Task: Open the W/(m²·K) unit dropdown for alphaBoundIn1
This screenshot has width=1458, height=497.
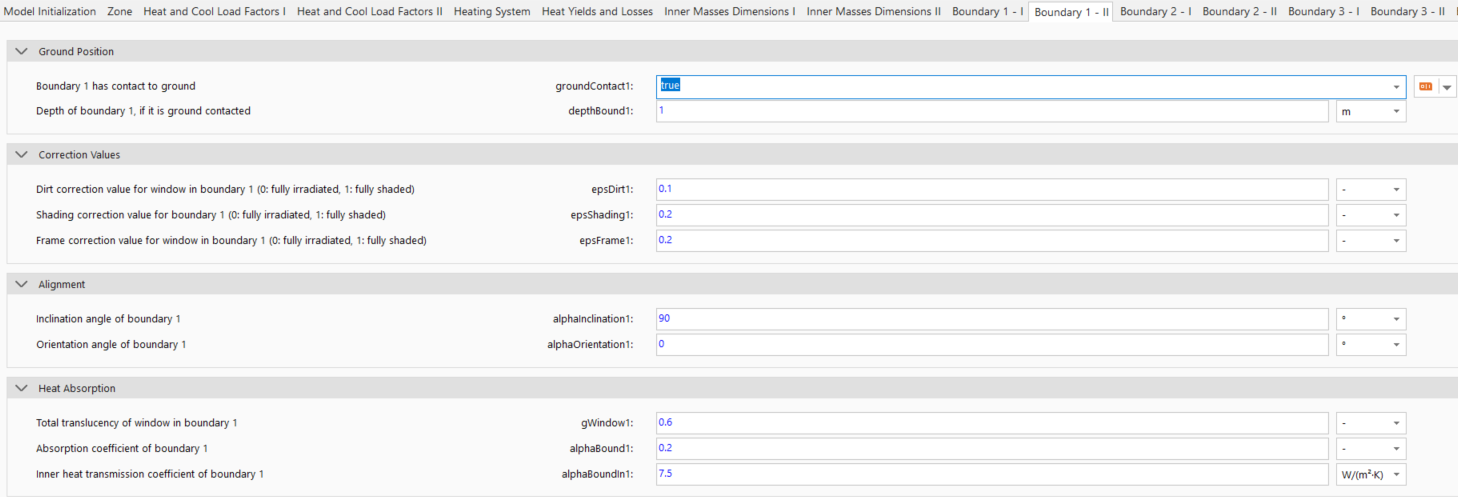Action: (1371, 474)
